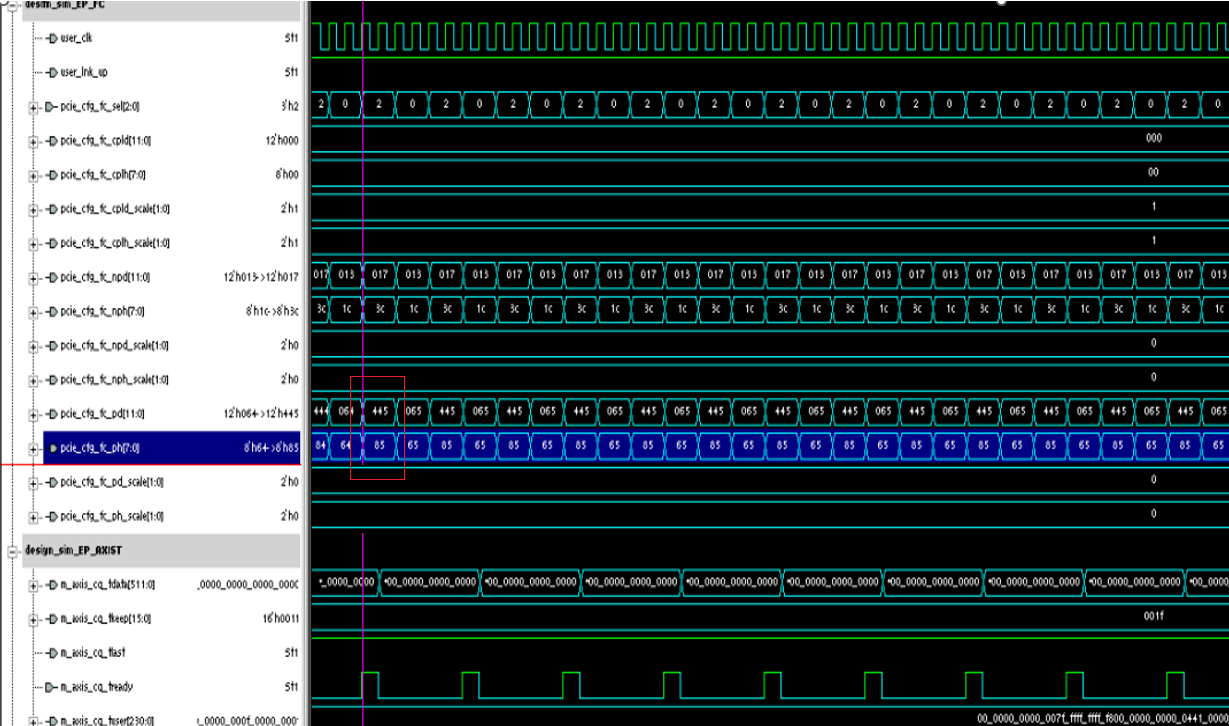
Task: Click the m_axis_cq_tkeep signal icon
Action: point(52,619)
